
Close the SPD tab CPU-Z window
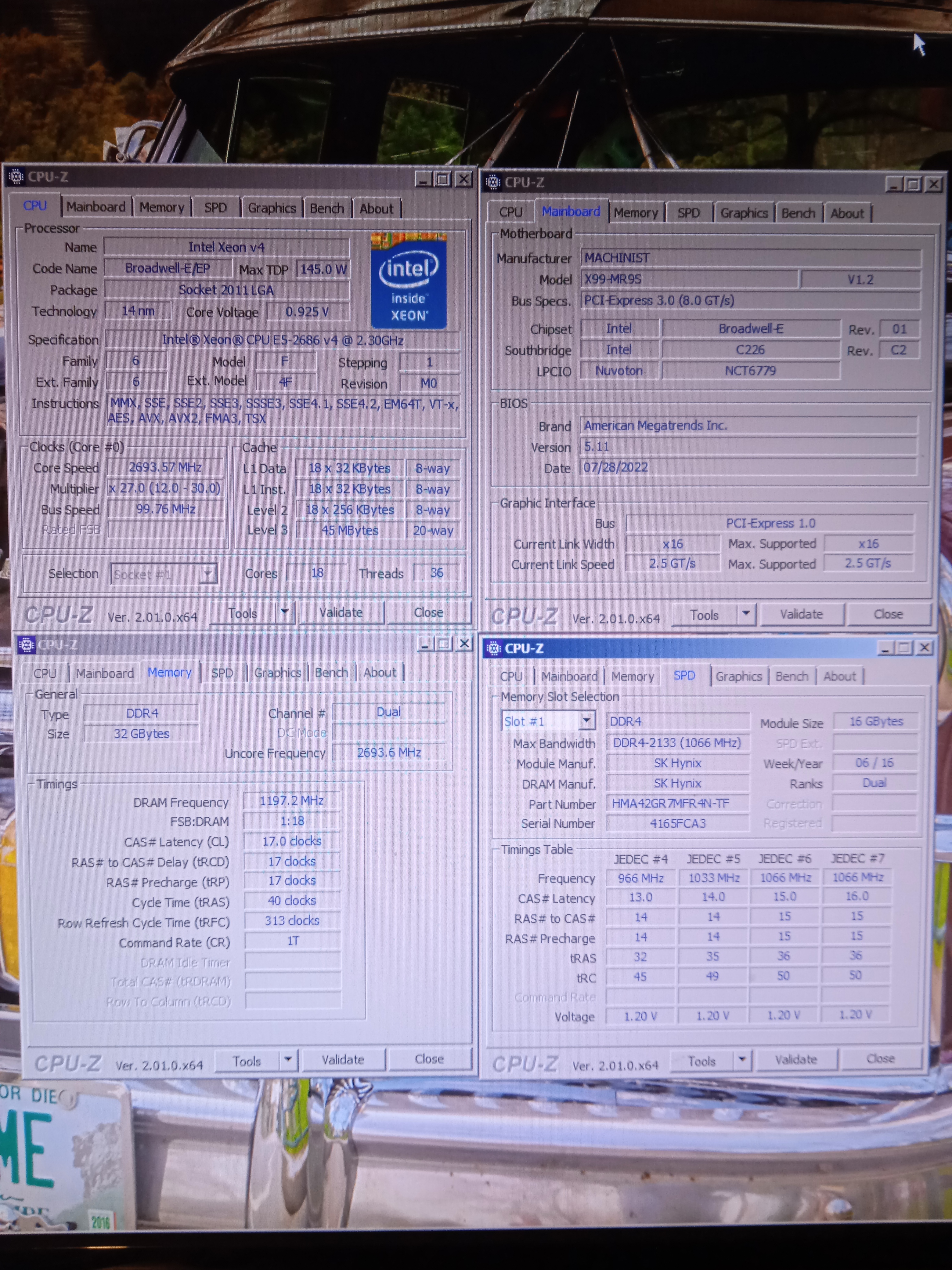click(925, 648)
